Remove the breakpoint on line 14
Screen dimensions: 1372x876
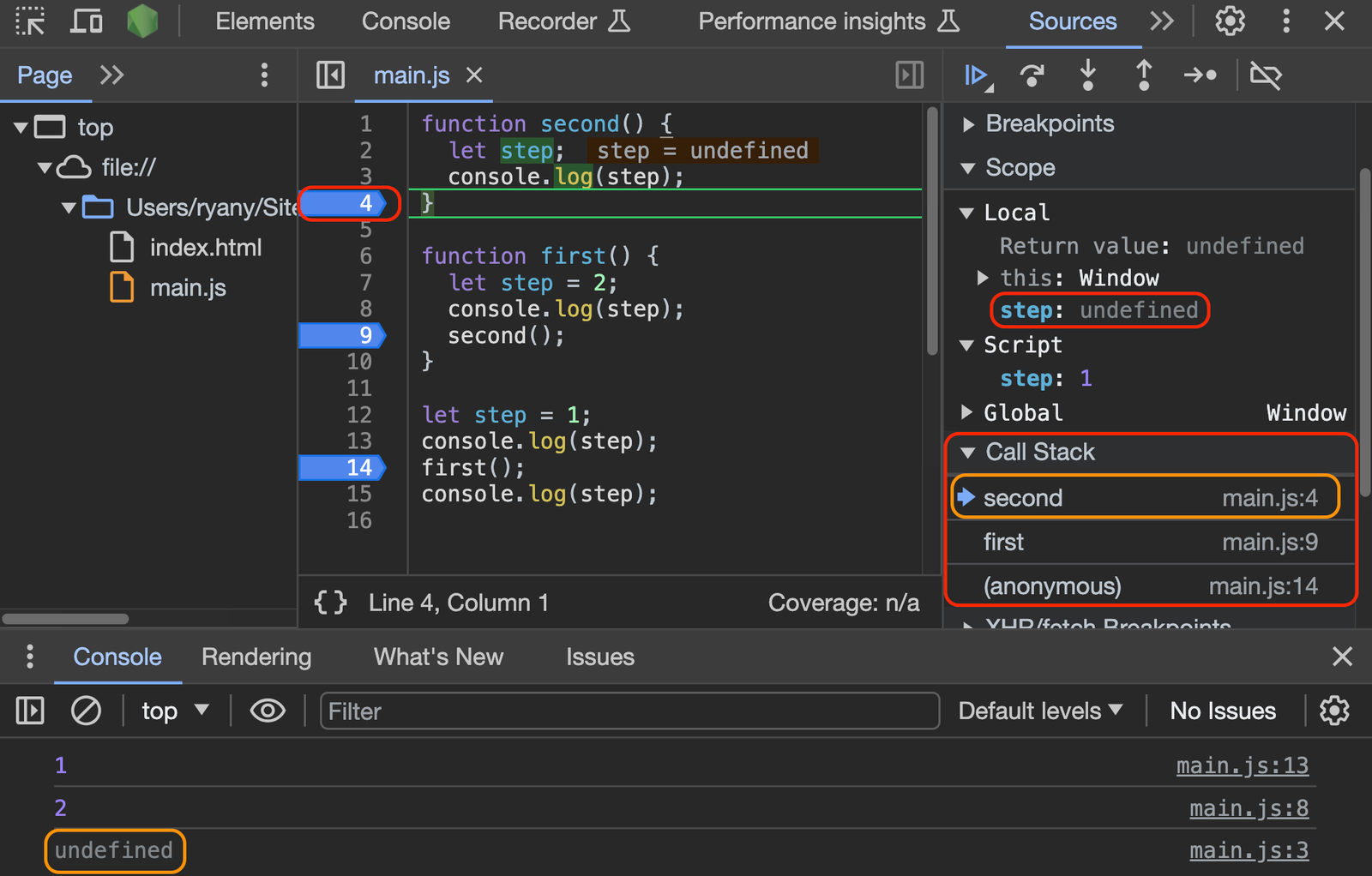(x=360, y=467)
